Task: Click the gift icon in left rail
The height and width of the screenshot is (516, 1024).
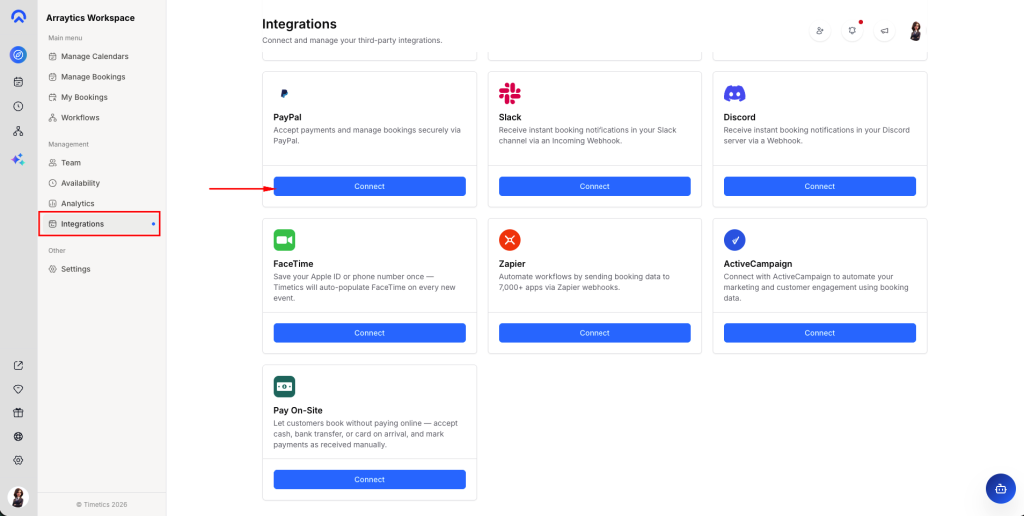Action: tap(18, 412)
